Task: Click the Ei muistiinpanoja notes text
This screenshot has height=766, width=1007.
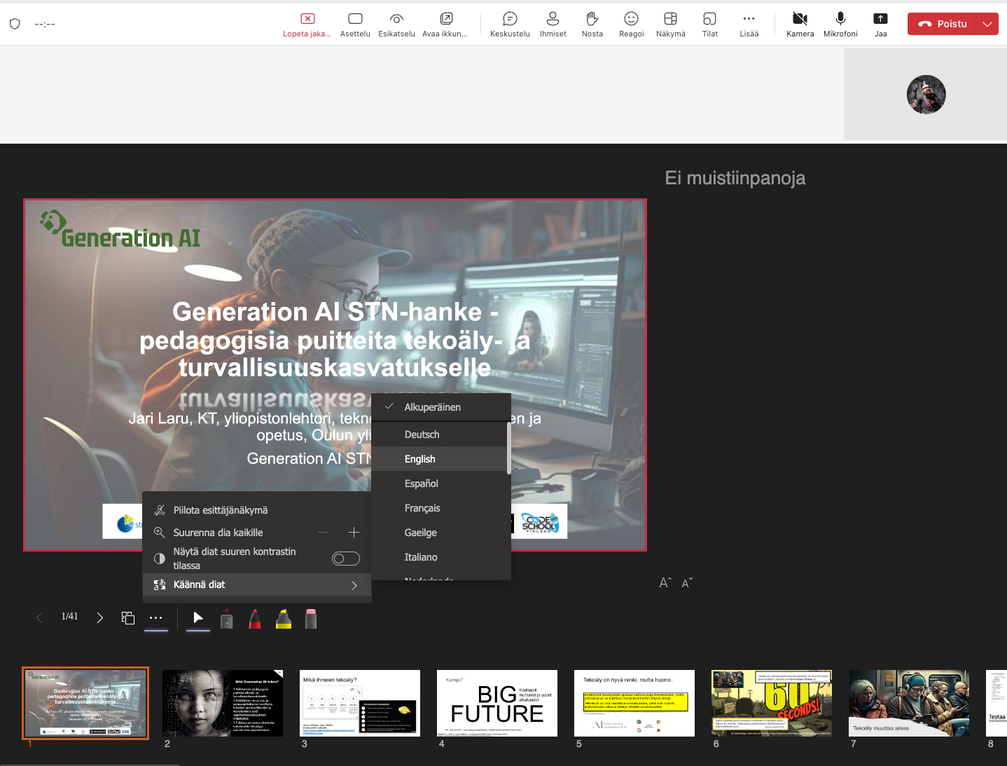Action: (735, 178)
